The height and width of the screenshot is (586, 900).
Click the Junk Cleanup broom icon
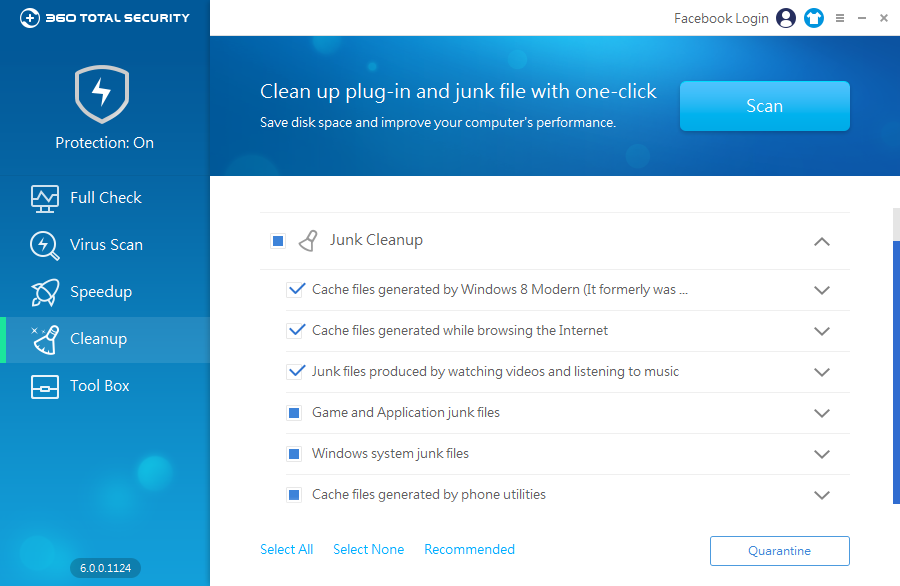[x=307, y=240]
